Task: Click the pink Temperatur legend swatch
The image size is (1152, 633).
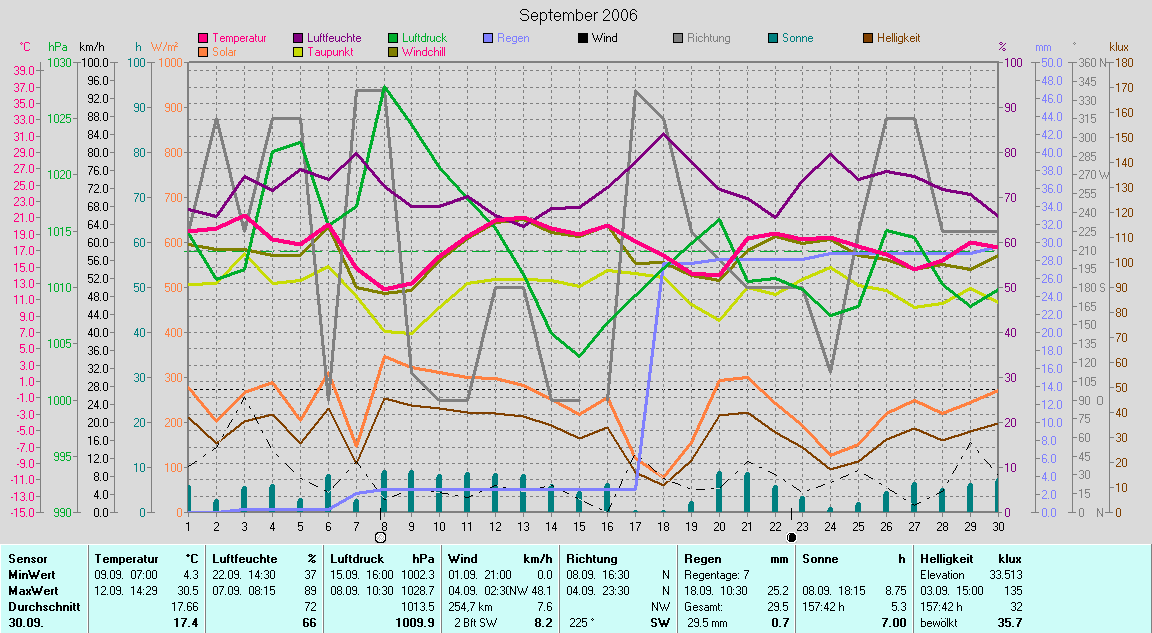Action: click(x=204, y=38)
